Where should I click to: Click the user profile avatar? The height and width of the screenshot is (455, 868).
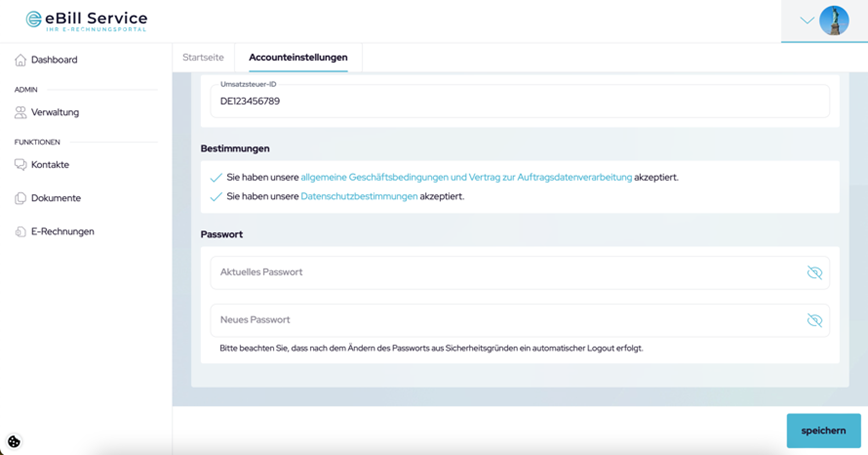833,21
